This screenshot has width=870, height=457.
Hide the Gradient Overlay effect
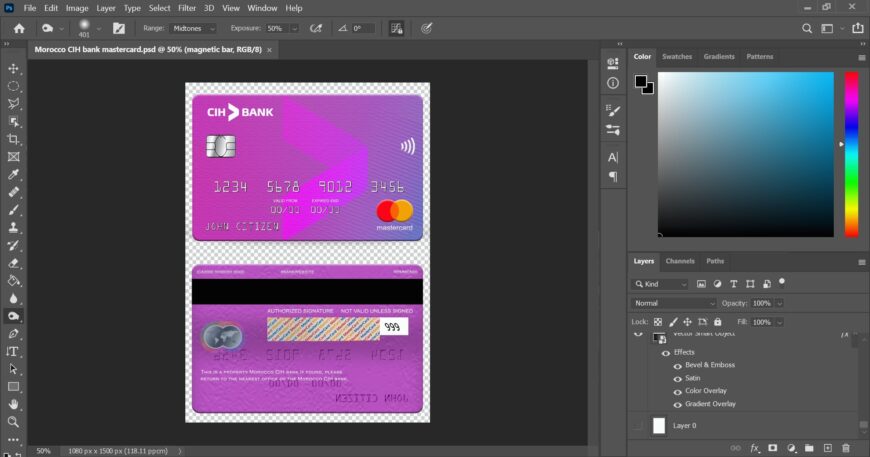click(677, 405)
